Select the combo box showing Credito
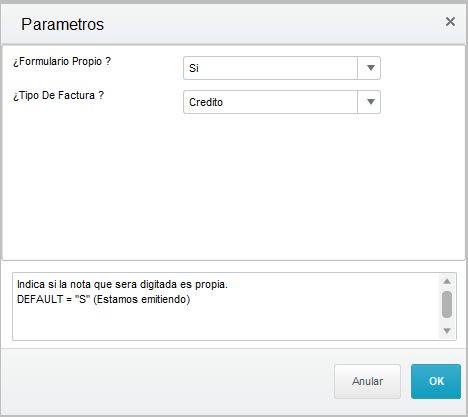This screenshot has width=468, height=417. [x=282, y=102]
